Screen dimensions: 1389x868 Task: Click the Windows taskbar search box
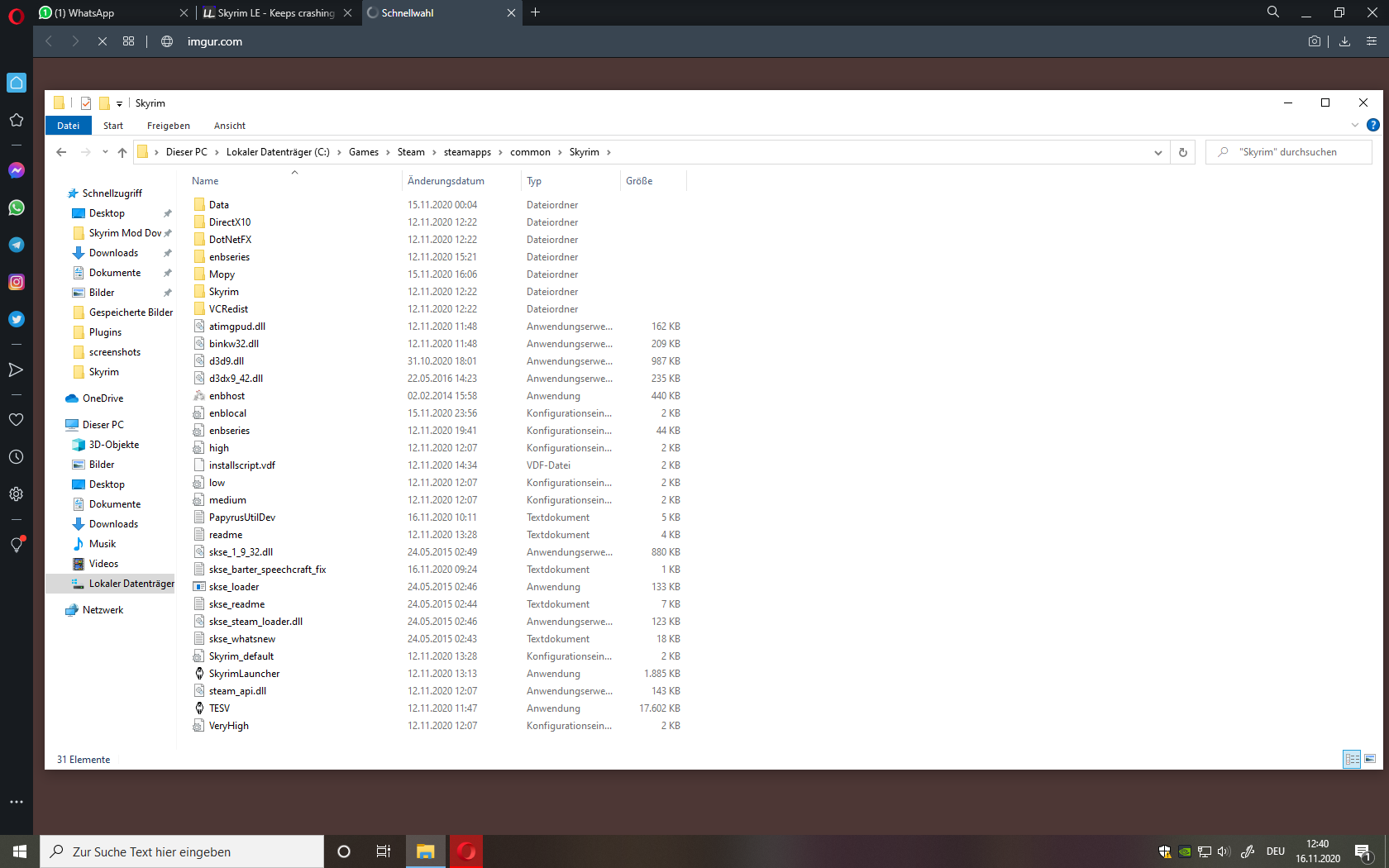click(182, 851)
